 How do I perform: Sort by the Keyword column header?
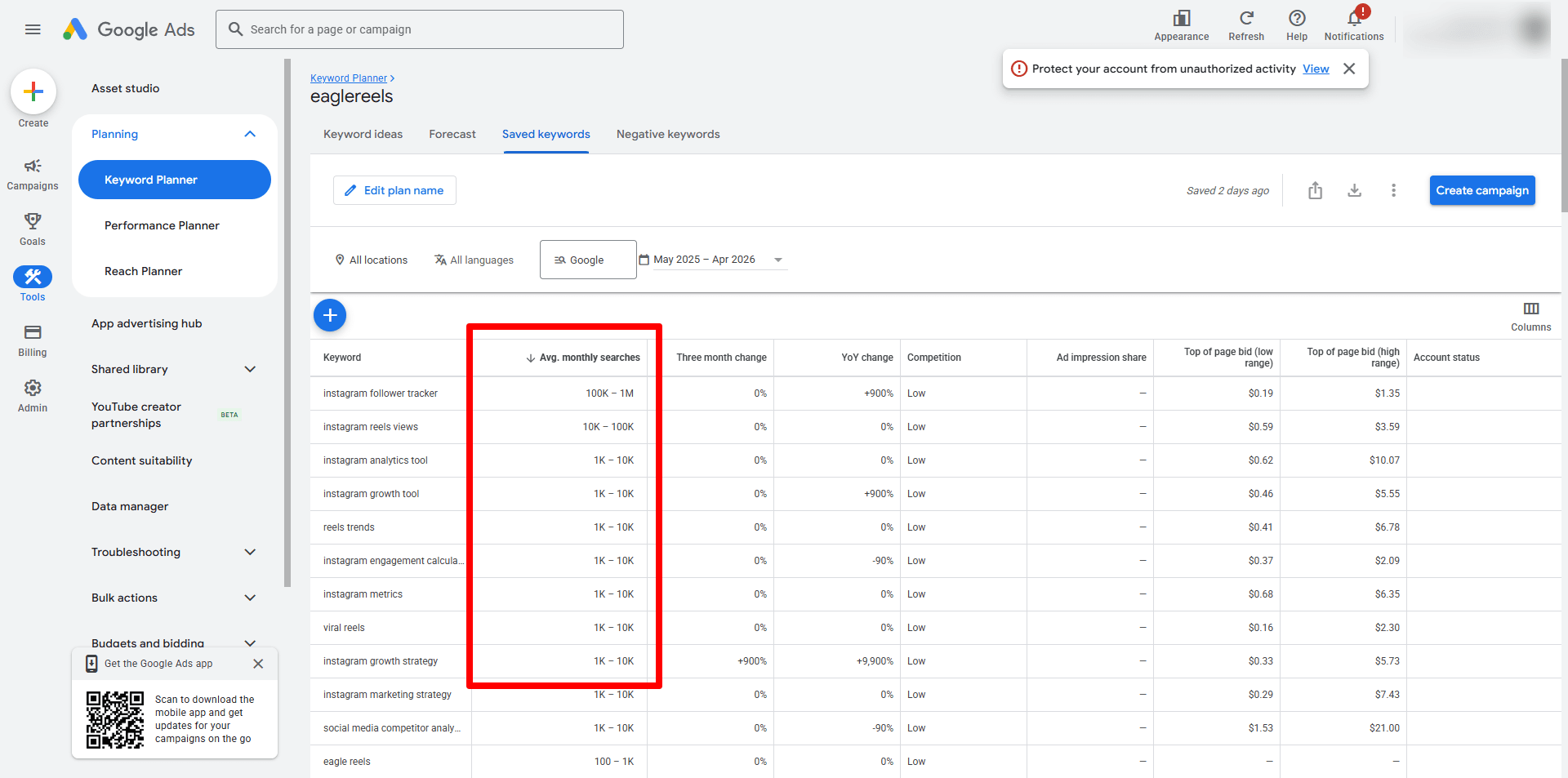pyautogui.click(x=342, y=358)
